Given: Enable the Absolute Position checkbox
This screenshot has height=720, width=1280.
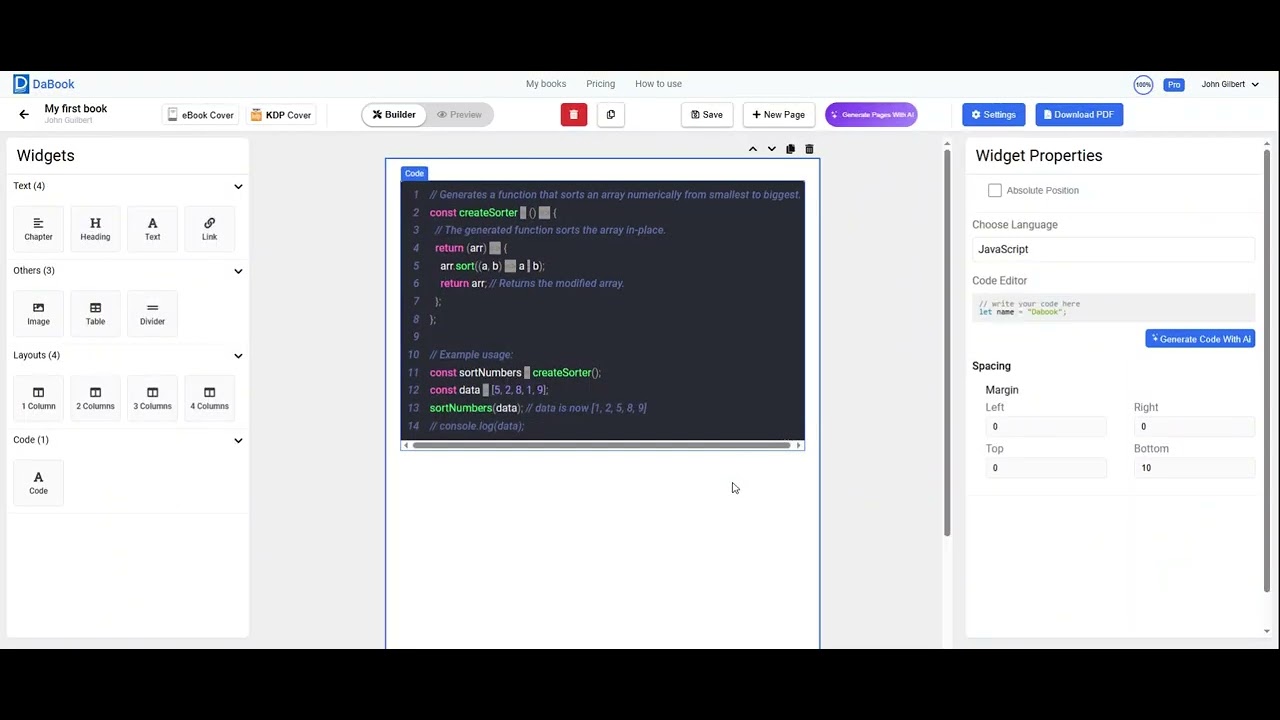Looking at the screenshot, I should 995,190.
